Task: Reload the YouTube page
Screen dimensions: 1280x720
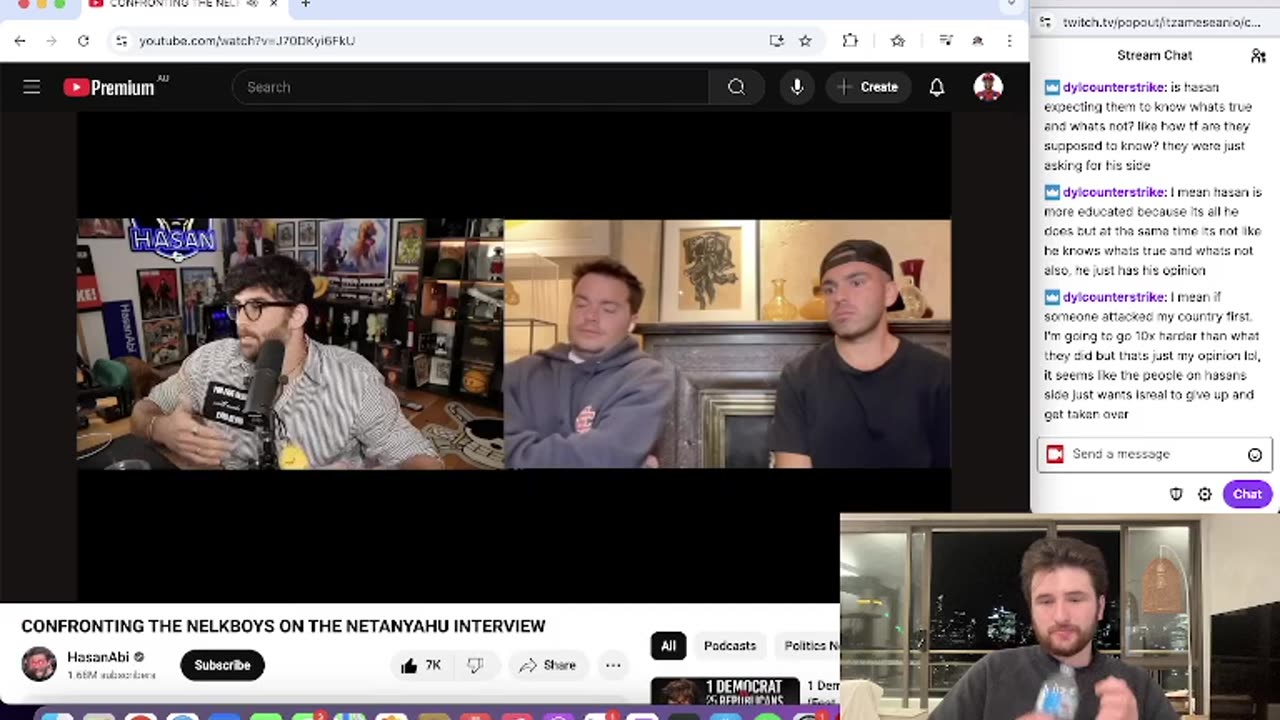Action: pyautogui.click(x=83, y=41)
